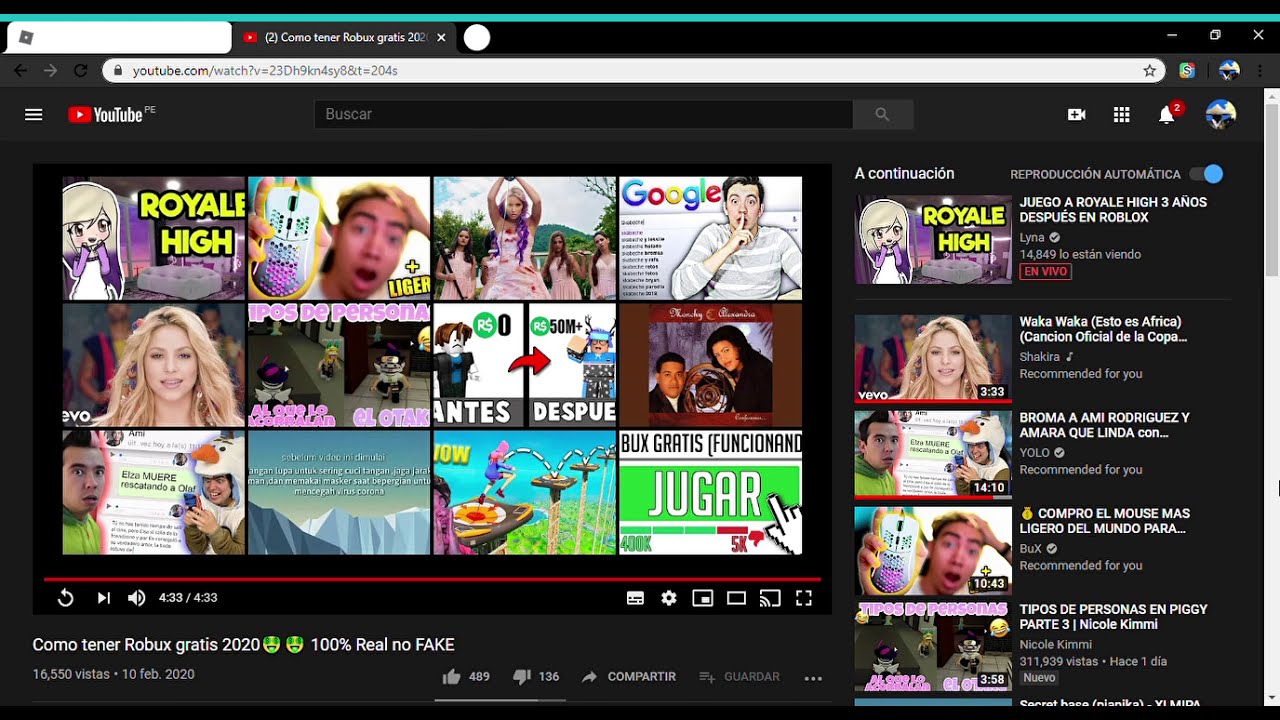
Task: Focus the URL address bar
Action: [x=635, y=71]
